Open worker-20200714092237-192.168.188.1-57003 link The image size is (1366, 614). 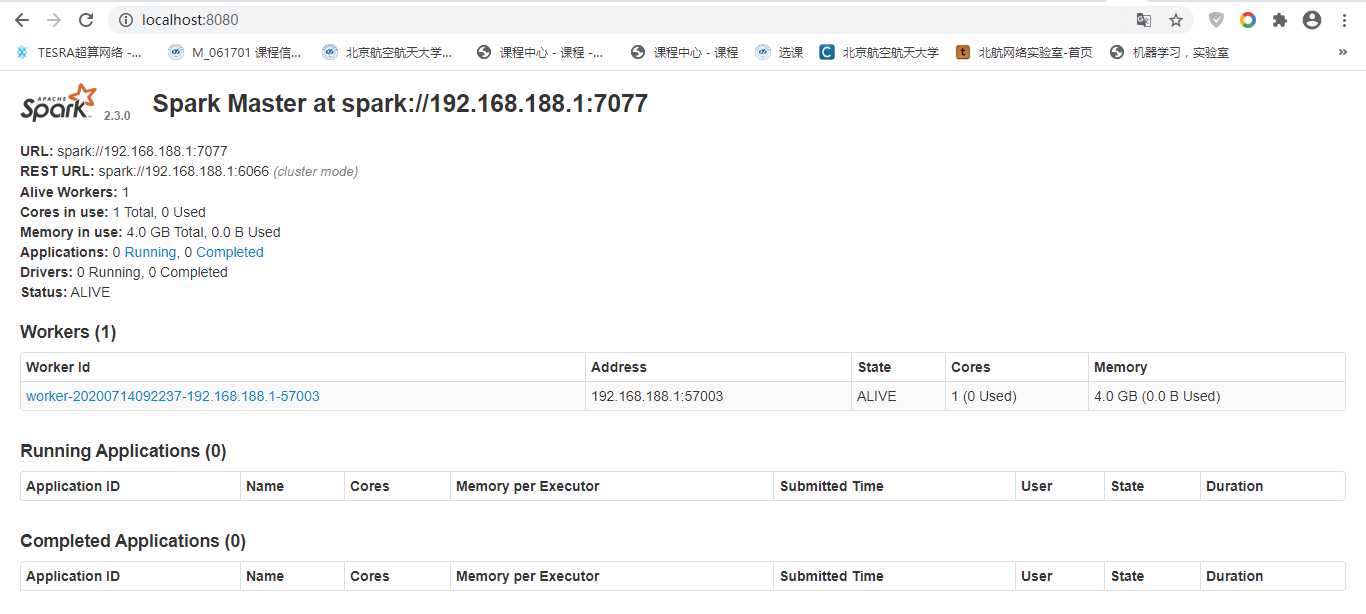(173, 396)
